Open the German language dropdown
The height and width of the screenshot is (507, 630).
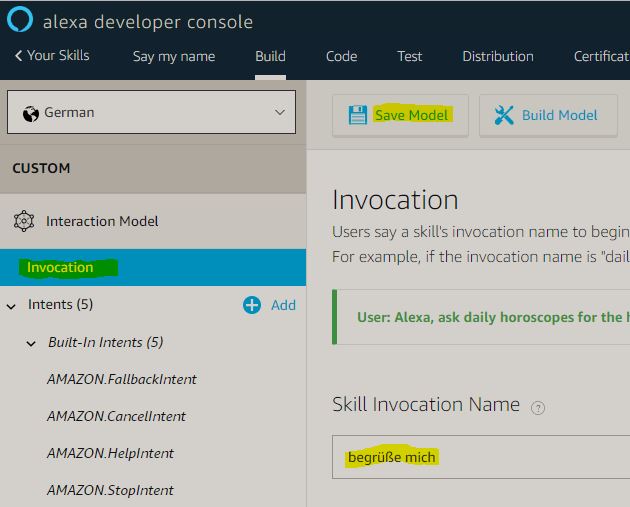coord(151,112)
